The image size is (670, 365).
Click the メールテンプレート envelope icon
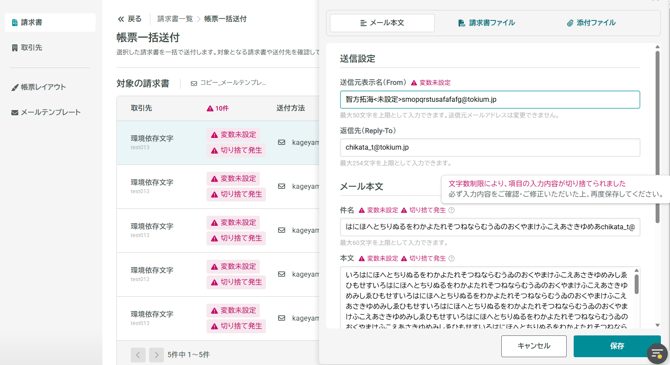coord(15,112)
